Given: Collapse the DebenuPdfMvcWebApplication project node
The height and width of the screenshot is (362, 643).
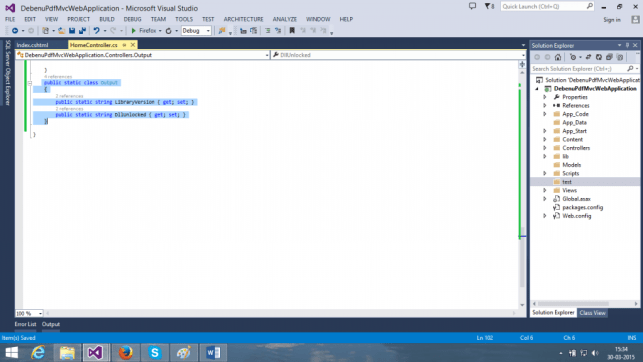Looking at the screenshot, I should click(537, 89).
